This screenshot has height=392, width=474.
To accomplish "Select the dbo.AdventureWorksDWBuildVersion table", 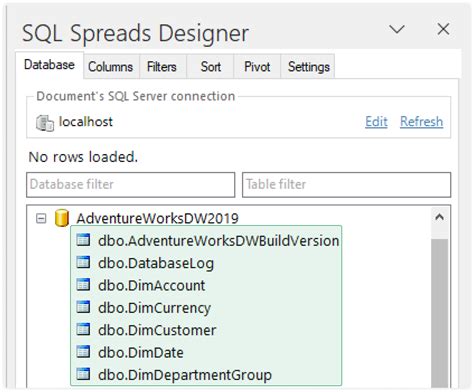I will click(x=219, y=241).
